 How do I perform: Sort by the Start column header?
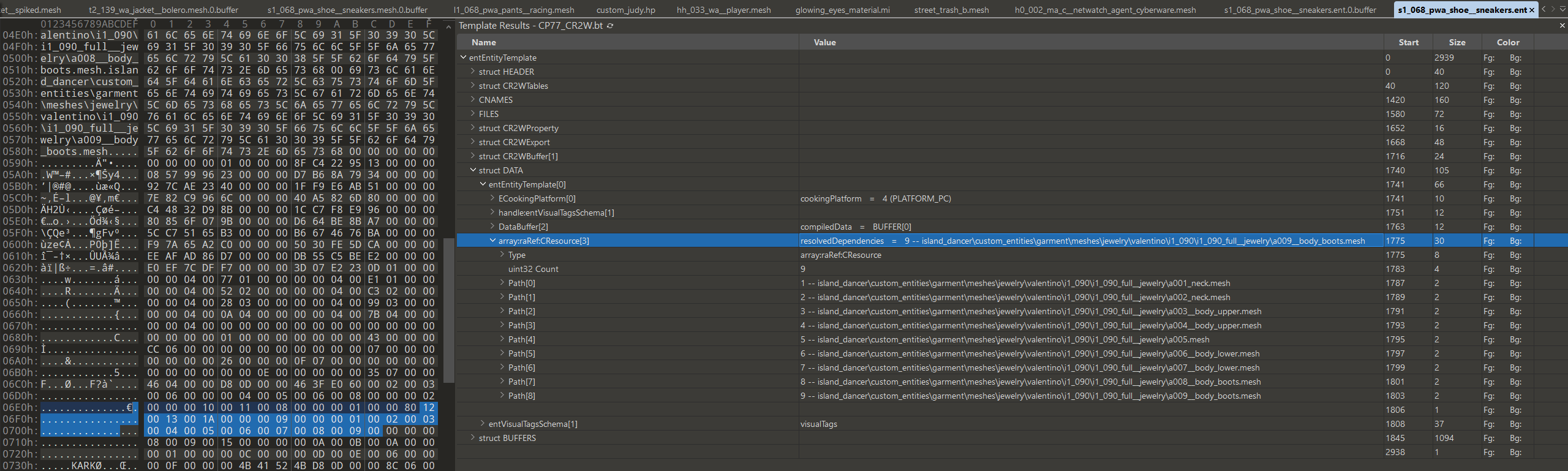click(x=1408, y=42)
